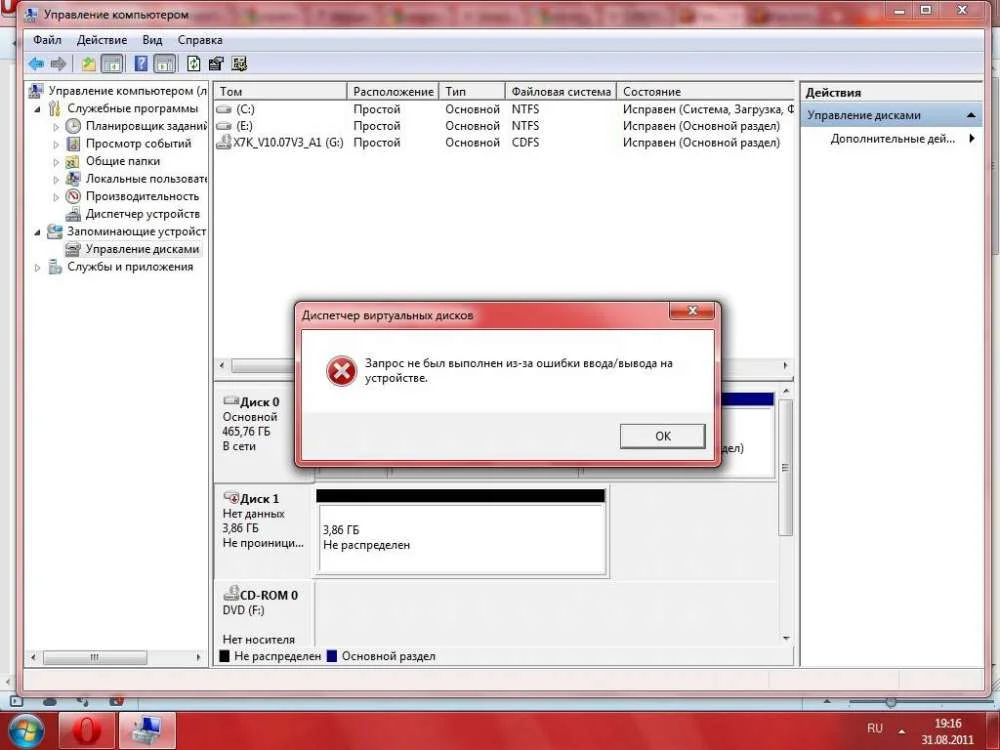The width and height of the screenshot is (1000, 750).
Task: Expand the Общие папки node
Action: point(56,162)
